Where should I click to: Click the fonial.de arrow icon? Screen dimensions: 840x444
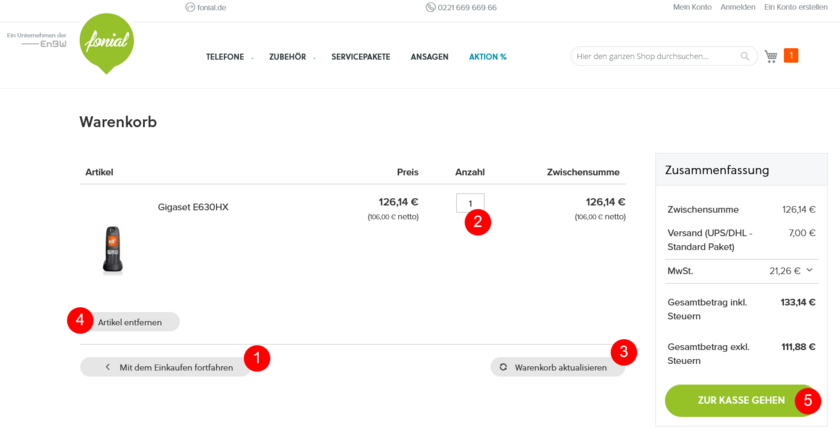coord(190,7)
